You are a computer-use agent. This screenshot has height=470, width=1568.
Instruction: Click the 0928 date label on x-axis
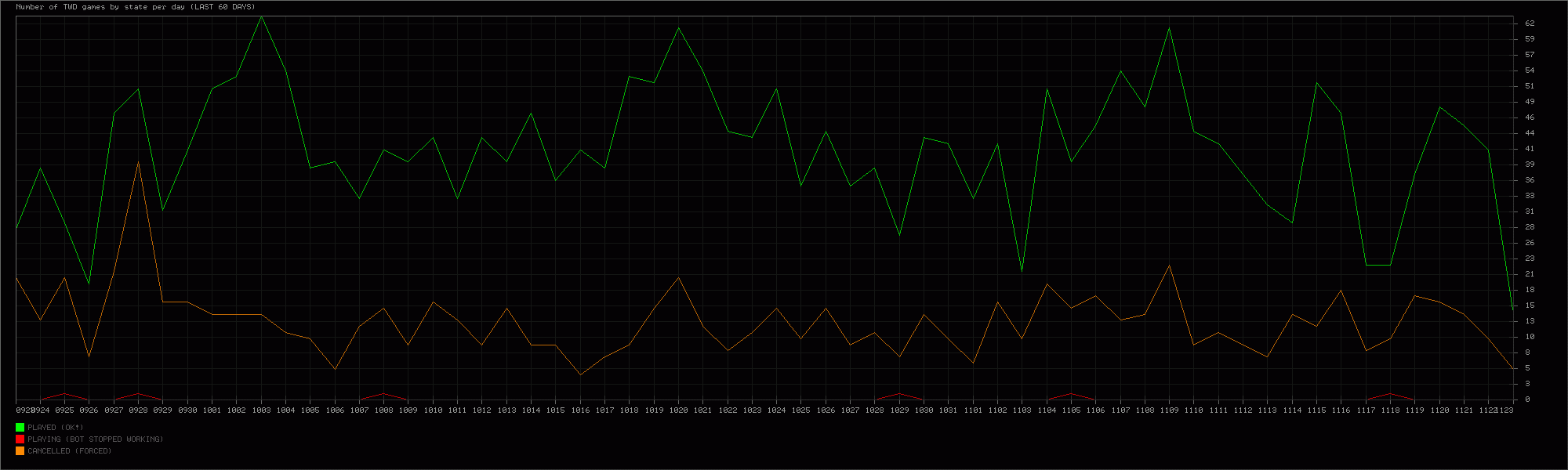(x=138, y=410)
